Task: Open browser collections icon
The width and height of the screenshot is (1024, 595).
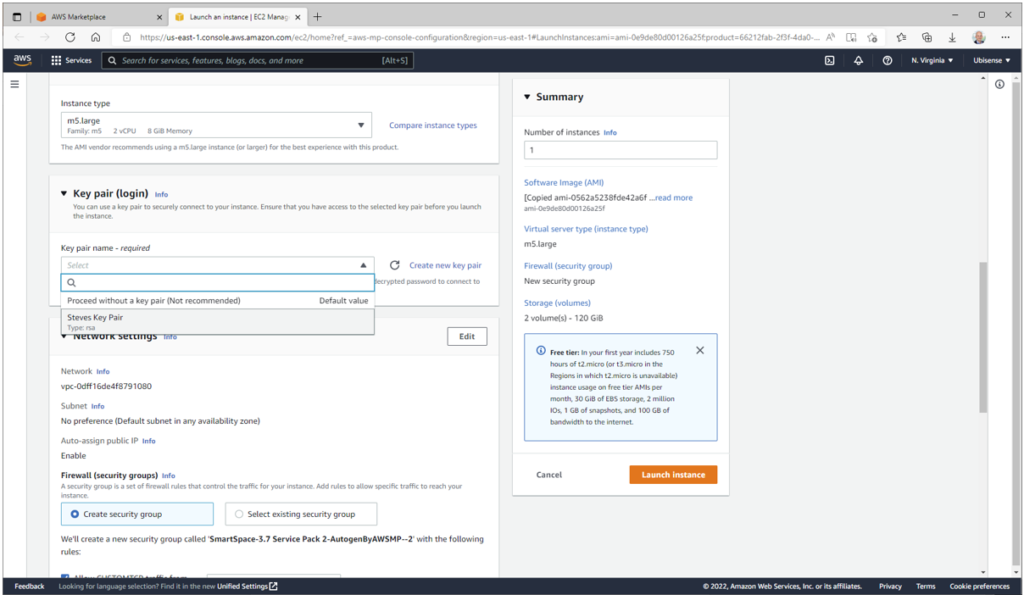Action: click(x=927, y=37)
